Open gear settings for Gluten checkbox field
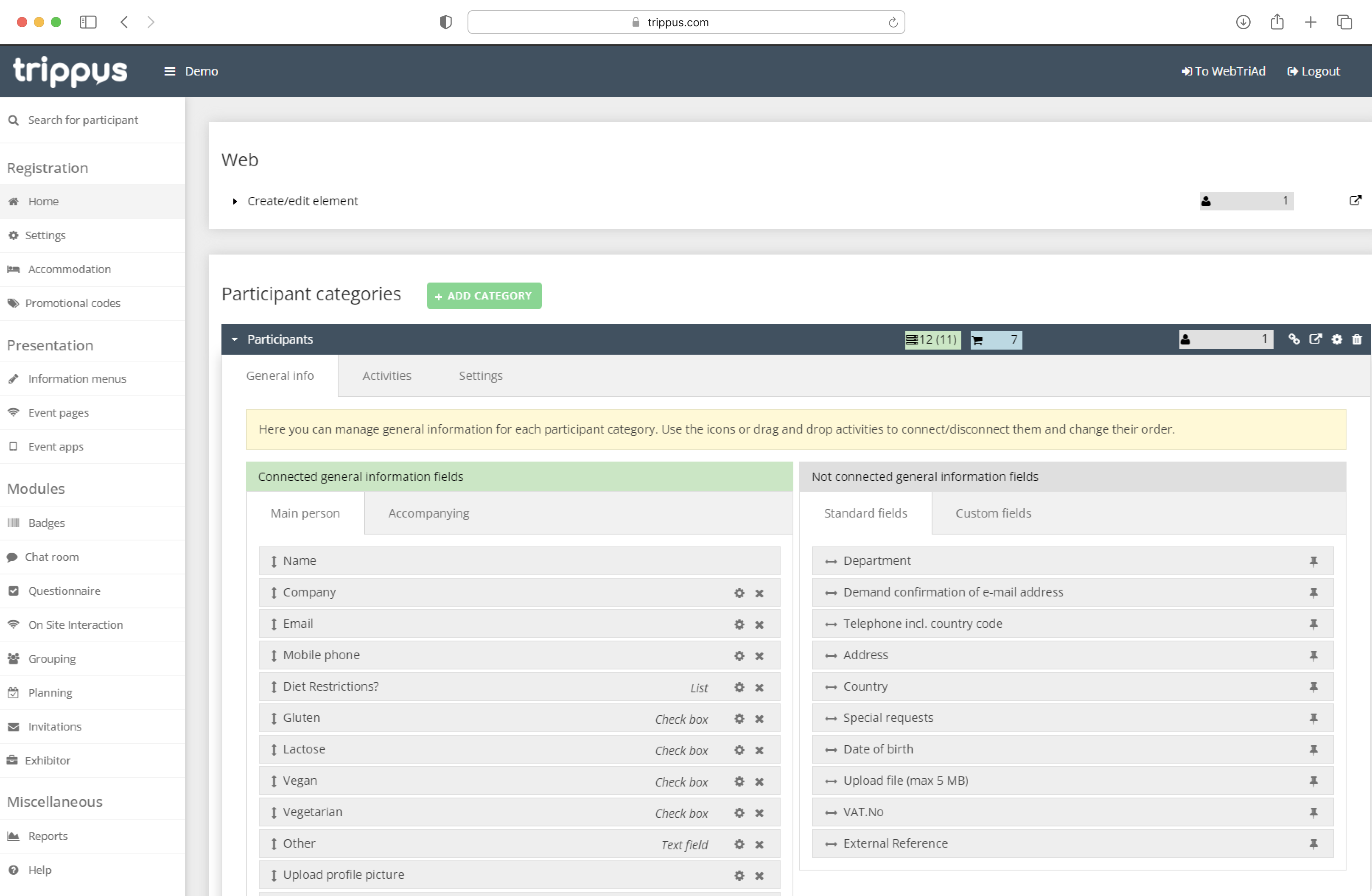 [x=739, y=718]
